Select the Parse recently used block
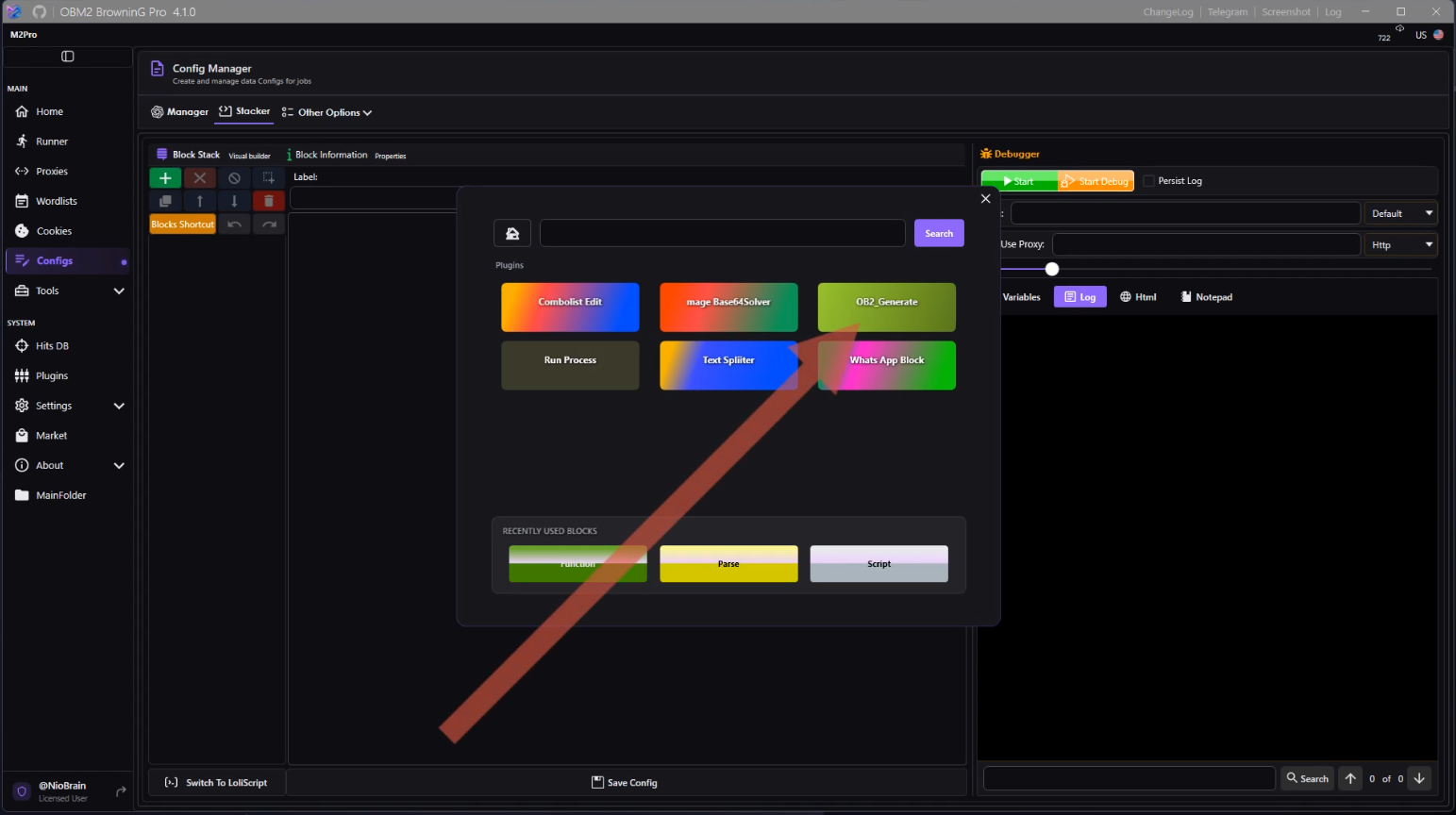Image resolution: width=1456 pixels, height=815 pixels. coord(728,563)
